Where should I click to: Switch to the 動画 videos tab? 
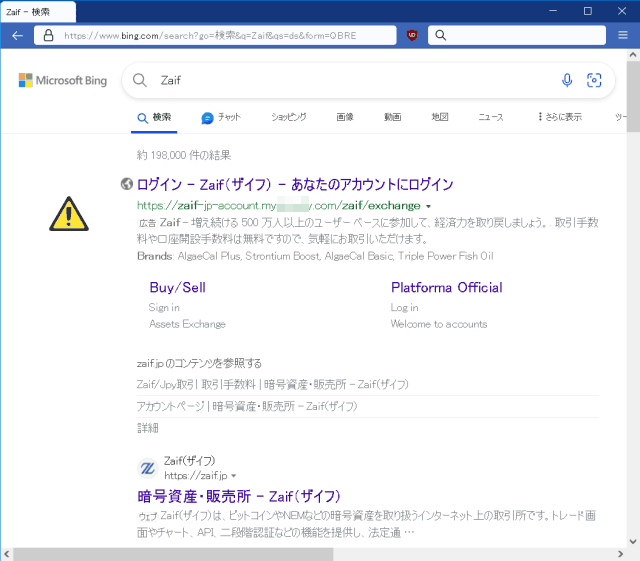[392, 117]
